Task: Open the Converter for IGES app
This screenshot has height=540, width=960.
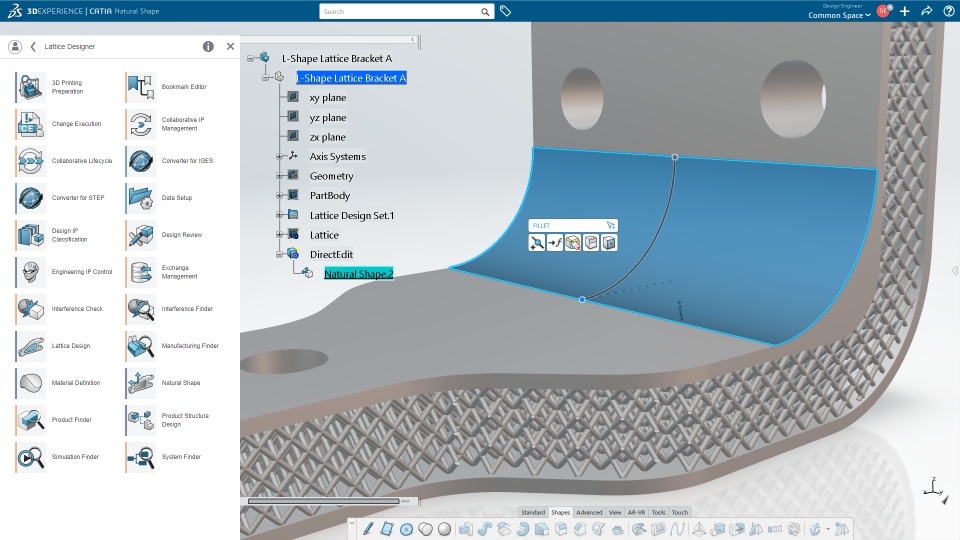Action: click(141, 161)
